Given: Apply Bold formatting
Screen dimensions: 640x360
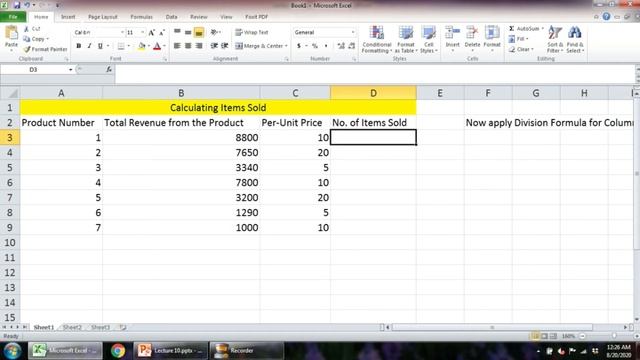Looking at the screenshot, I should click(78, 46).
